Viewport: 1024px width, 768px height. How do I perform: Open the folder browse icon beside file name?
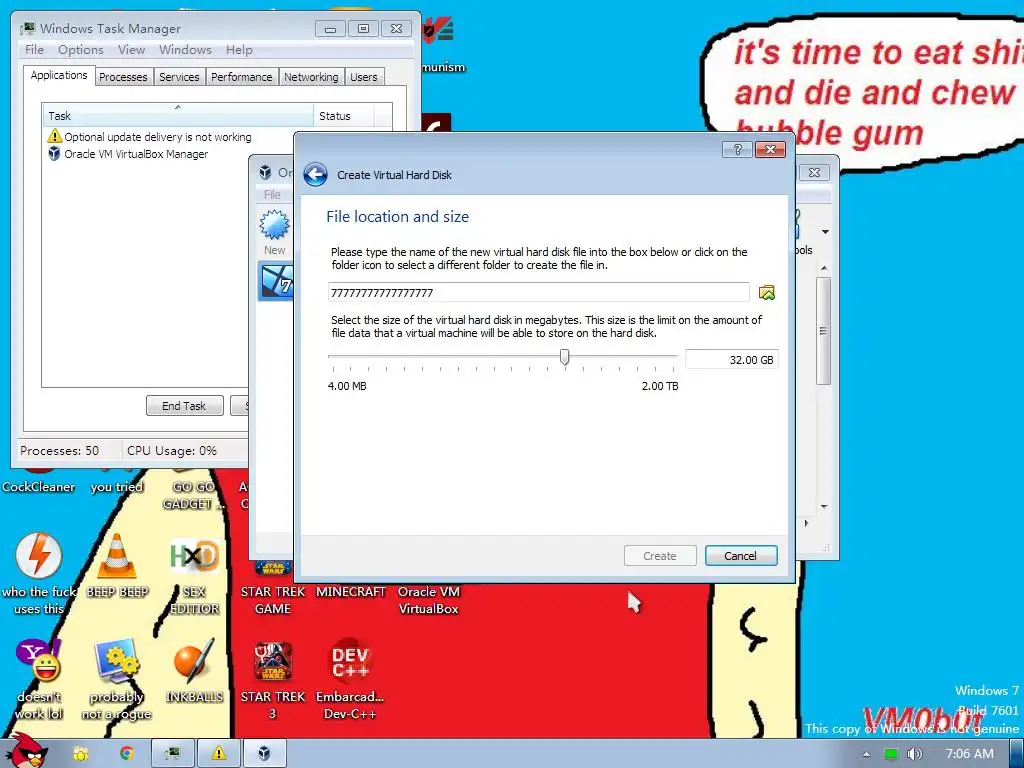coord(767,293)
